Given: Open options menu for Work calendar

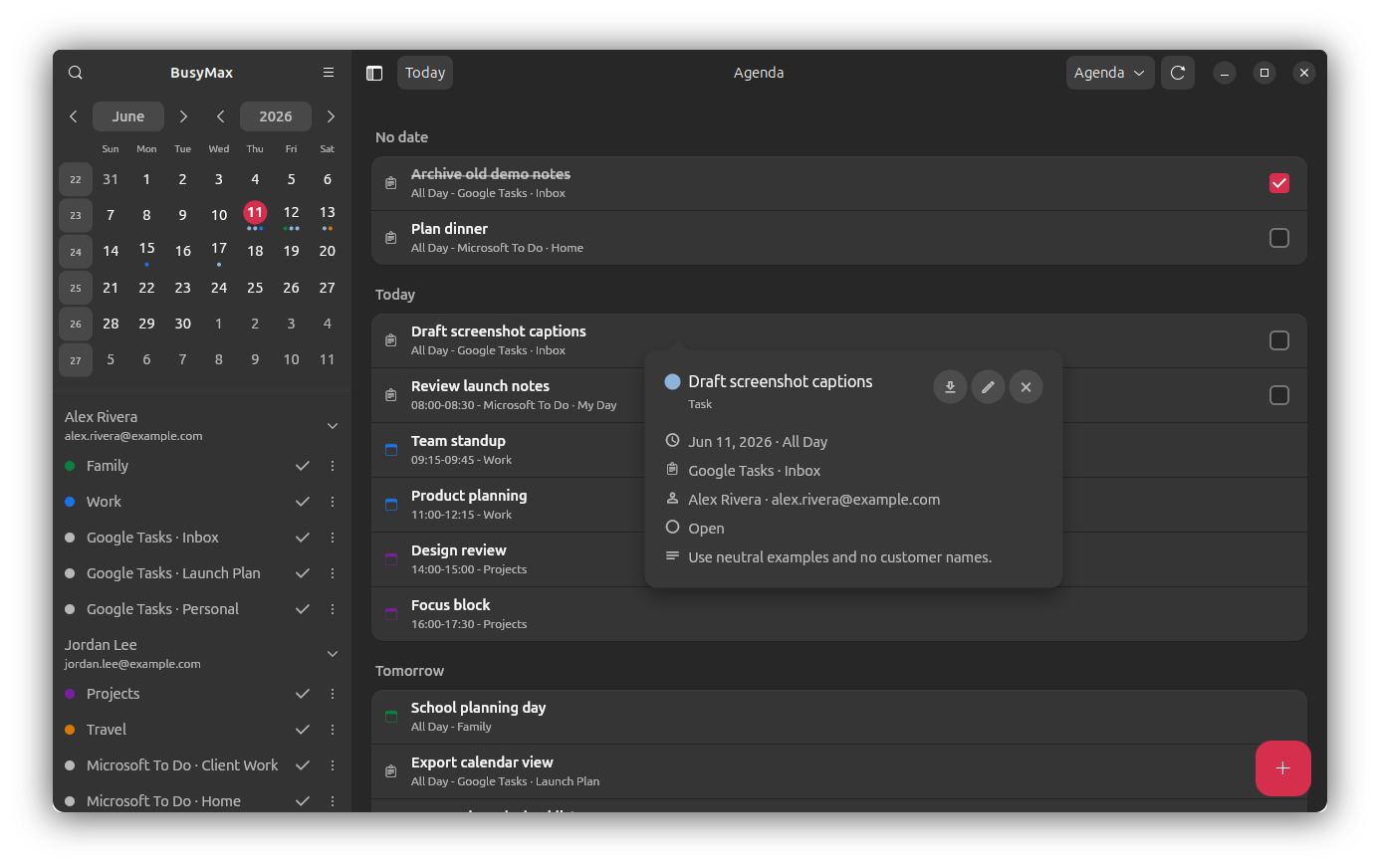Looking at the screenshot, I should tap(333, 502).
